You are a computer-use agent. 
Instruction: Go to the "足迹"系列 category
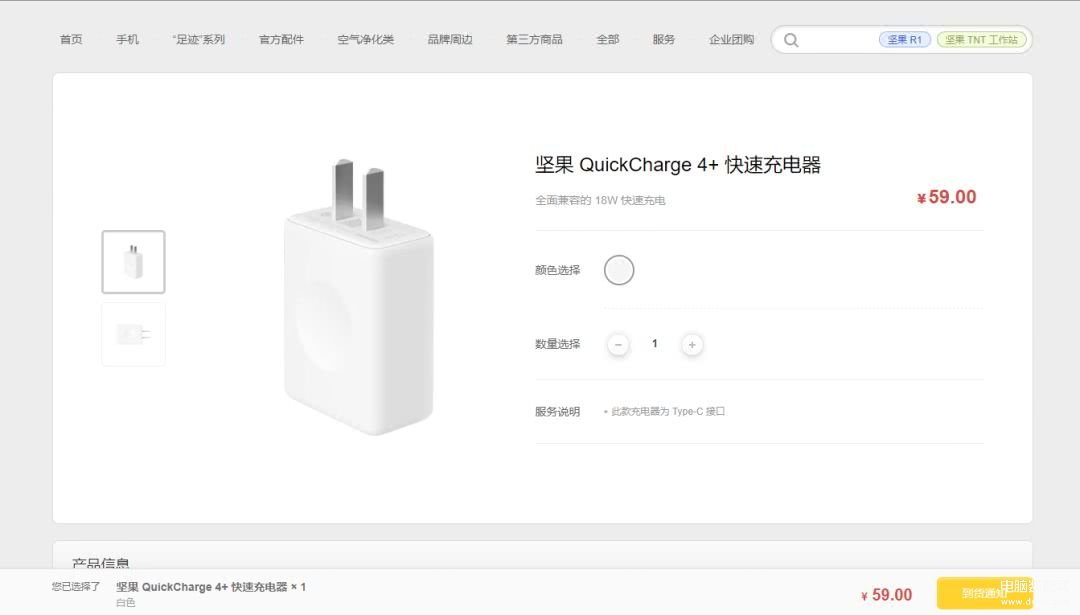198,40
